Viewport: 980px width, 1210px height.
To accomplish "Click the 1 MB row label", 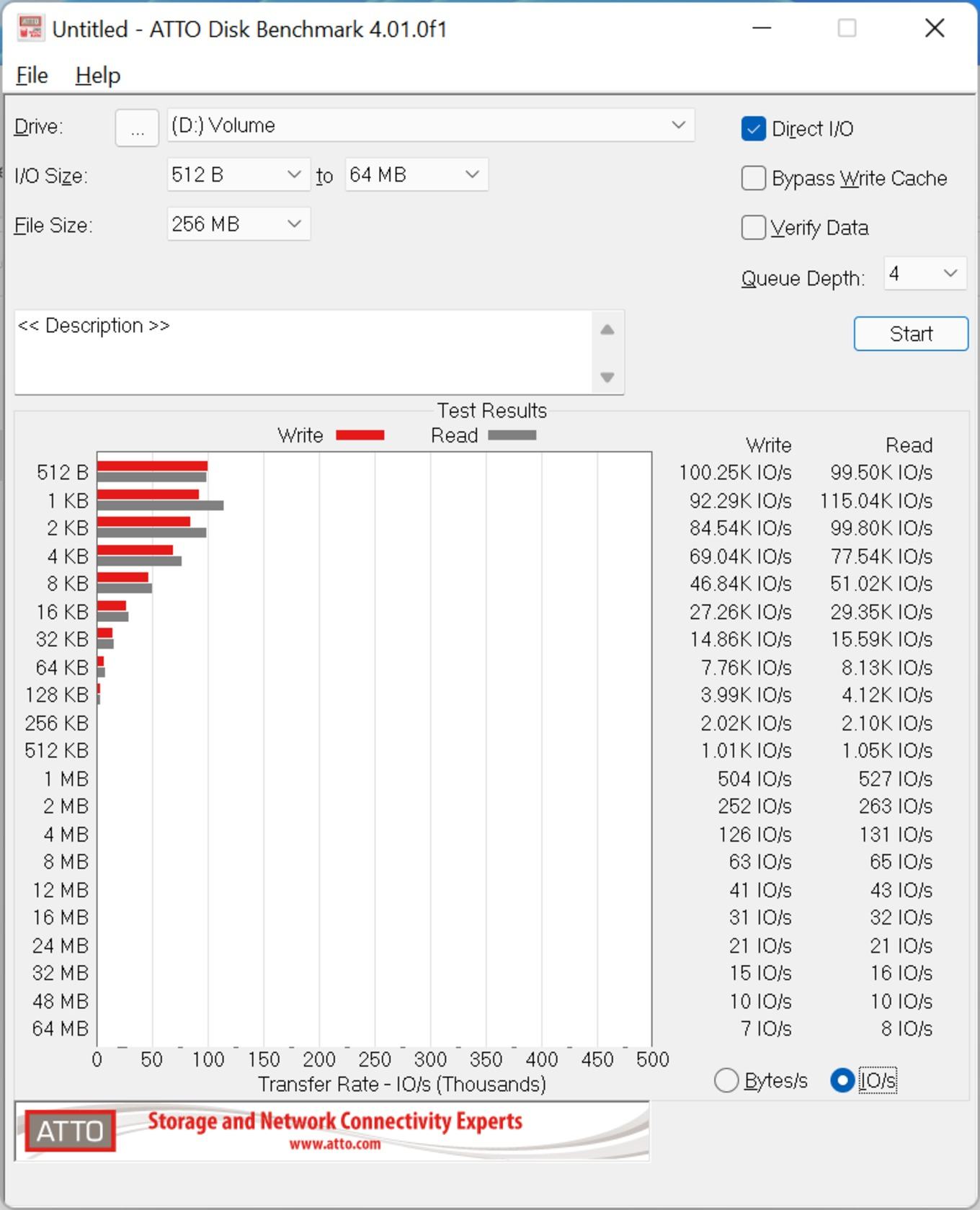I will click(66, 779).
